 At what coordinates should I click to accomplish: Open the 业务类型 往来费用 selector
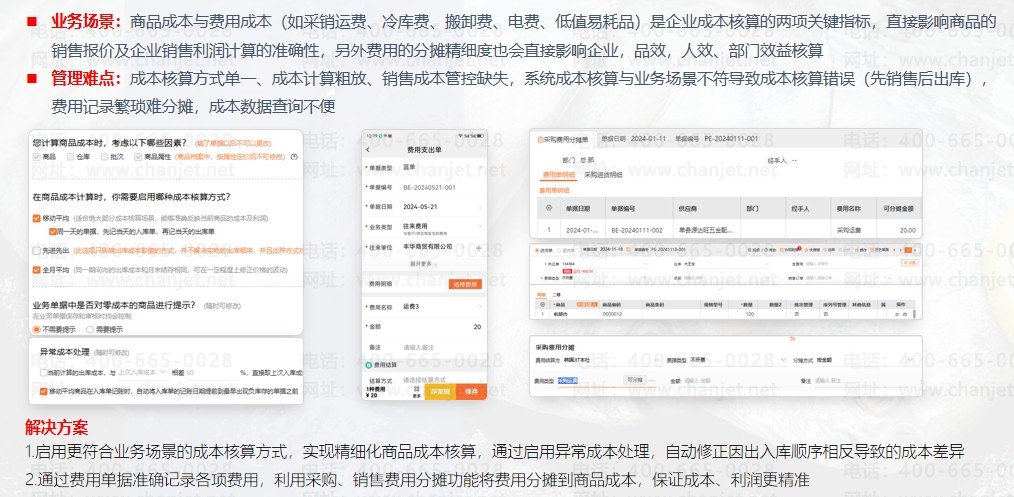pos(424,228)
